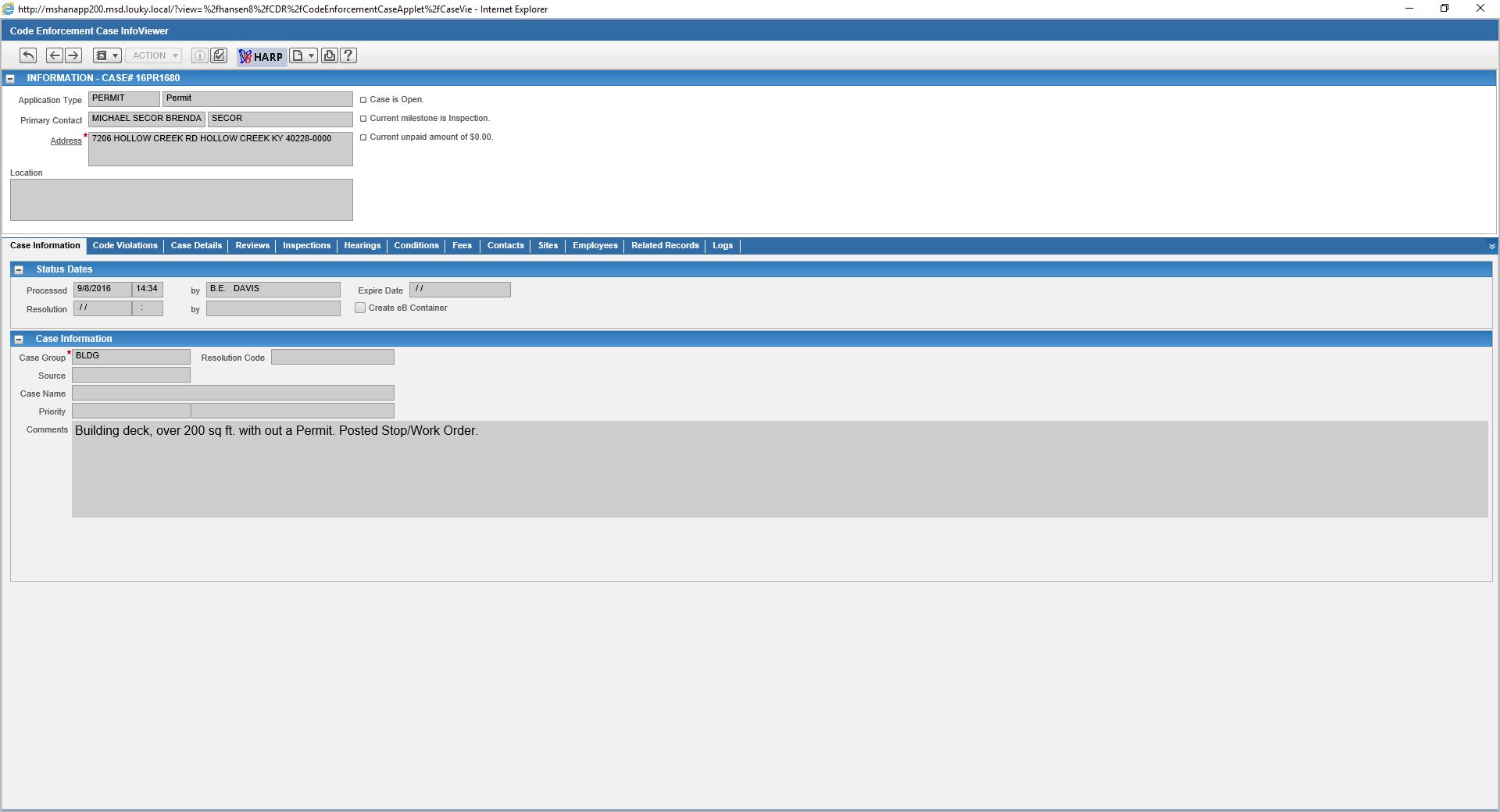Open the HARP butterfly logo button
This screenshot has height=812, width=1500.
(x=262, y=56)
